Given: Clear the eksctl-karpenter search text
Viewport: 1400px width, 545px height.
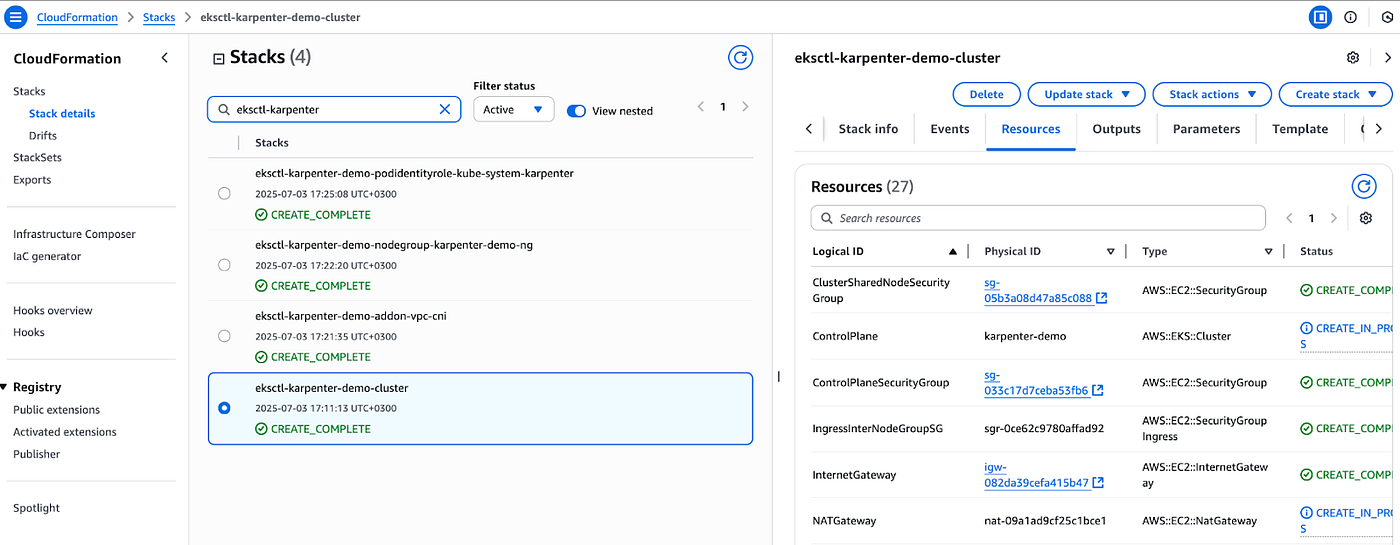Looking at the screenshot, I should pyautogui.click(x=445, y=109).
